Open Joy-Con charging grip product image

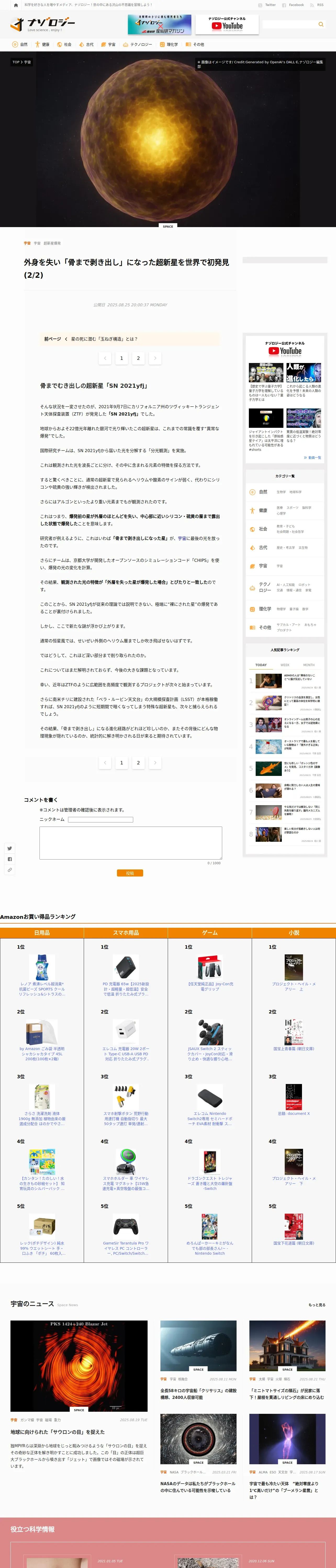[210, 967]
